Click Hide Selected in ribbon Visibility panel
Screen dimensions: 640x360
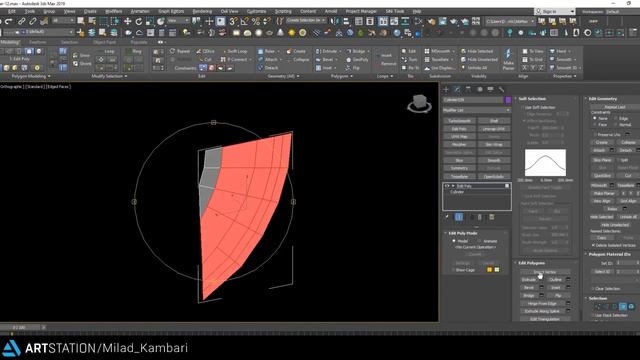477,51
